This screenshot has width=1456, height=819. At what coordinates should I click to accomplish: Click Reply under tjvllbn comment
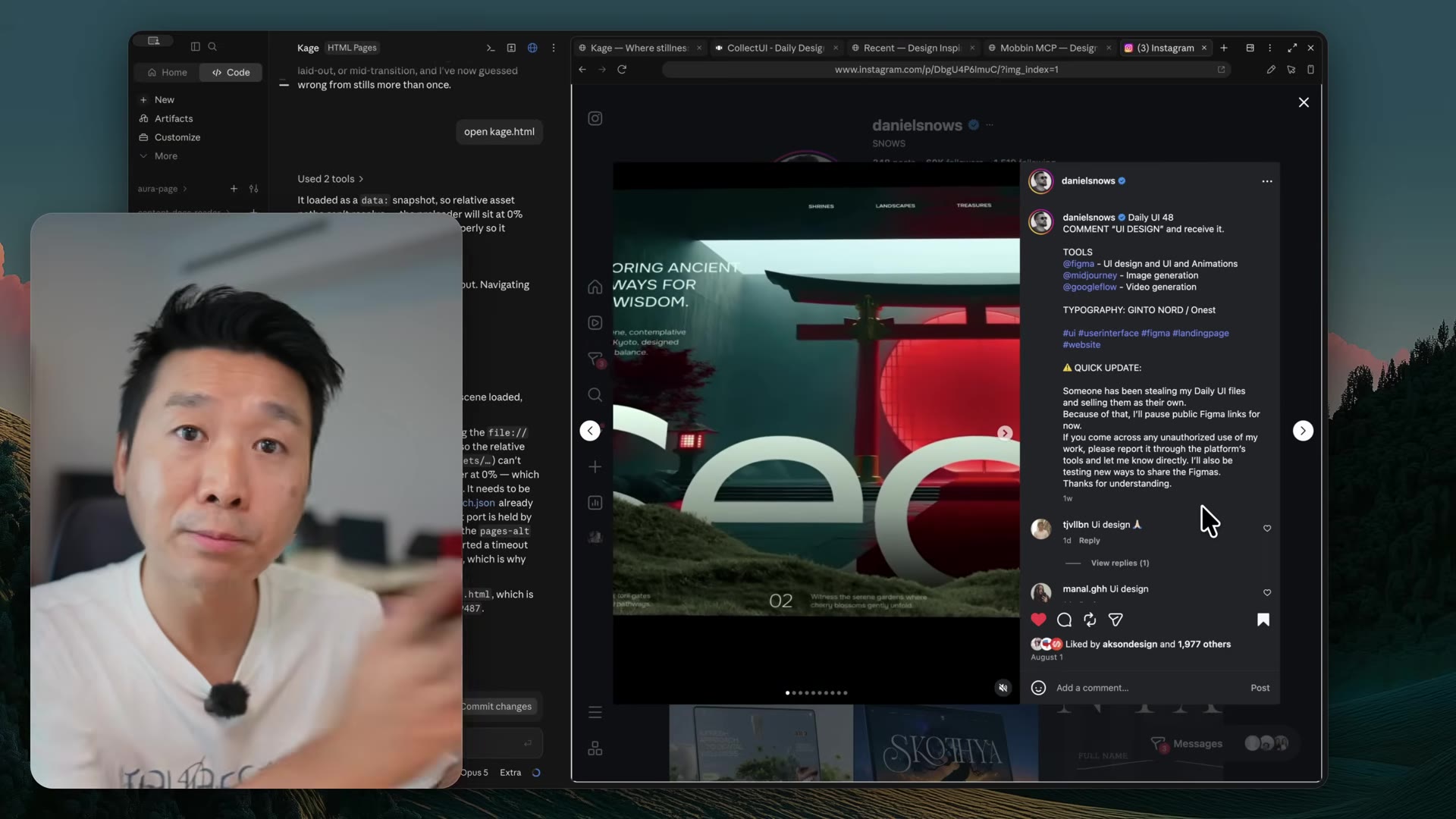point(1089,541)
